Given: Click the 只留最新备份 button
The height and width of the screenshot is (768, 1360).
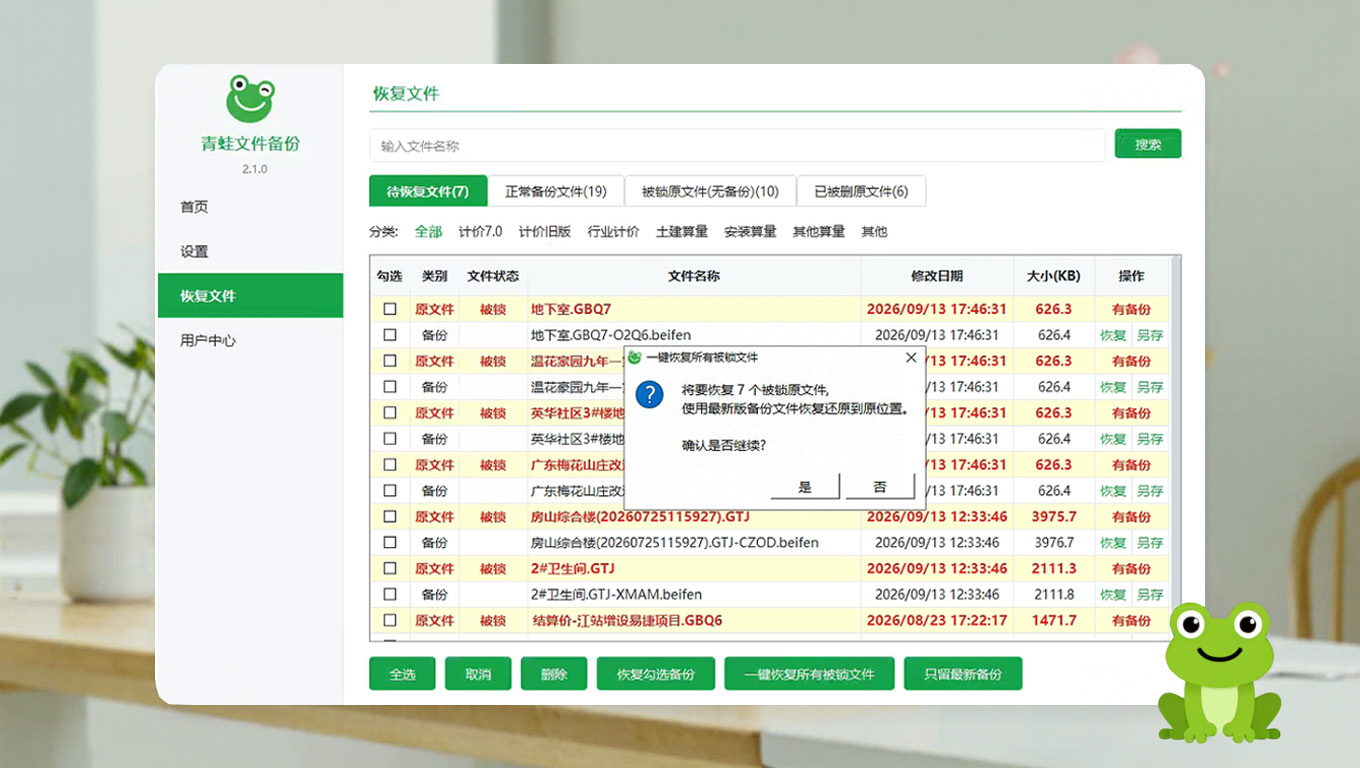Looking at the screenshot, I should pyautogui.click(x=963, y=674).
